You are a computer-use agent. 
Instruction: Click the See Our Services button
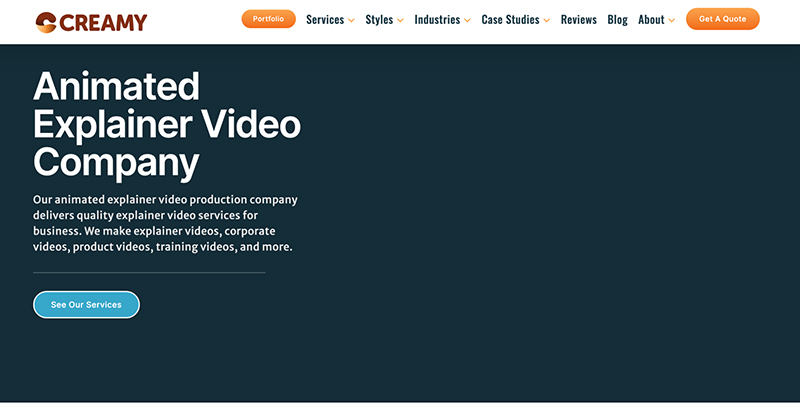[x=86, y=305]
